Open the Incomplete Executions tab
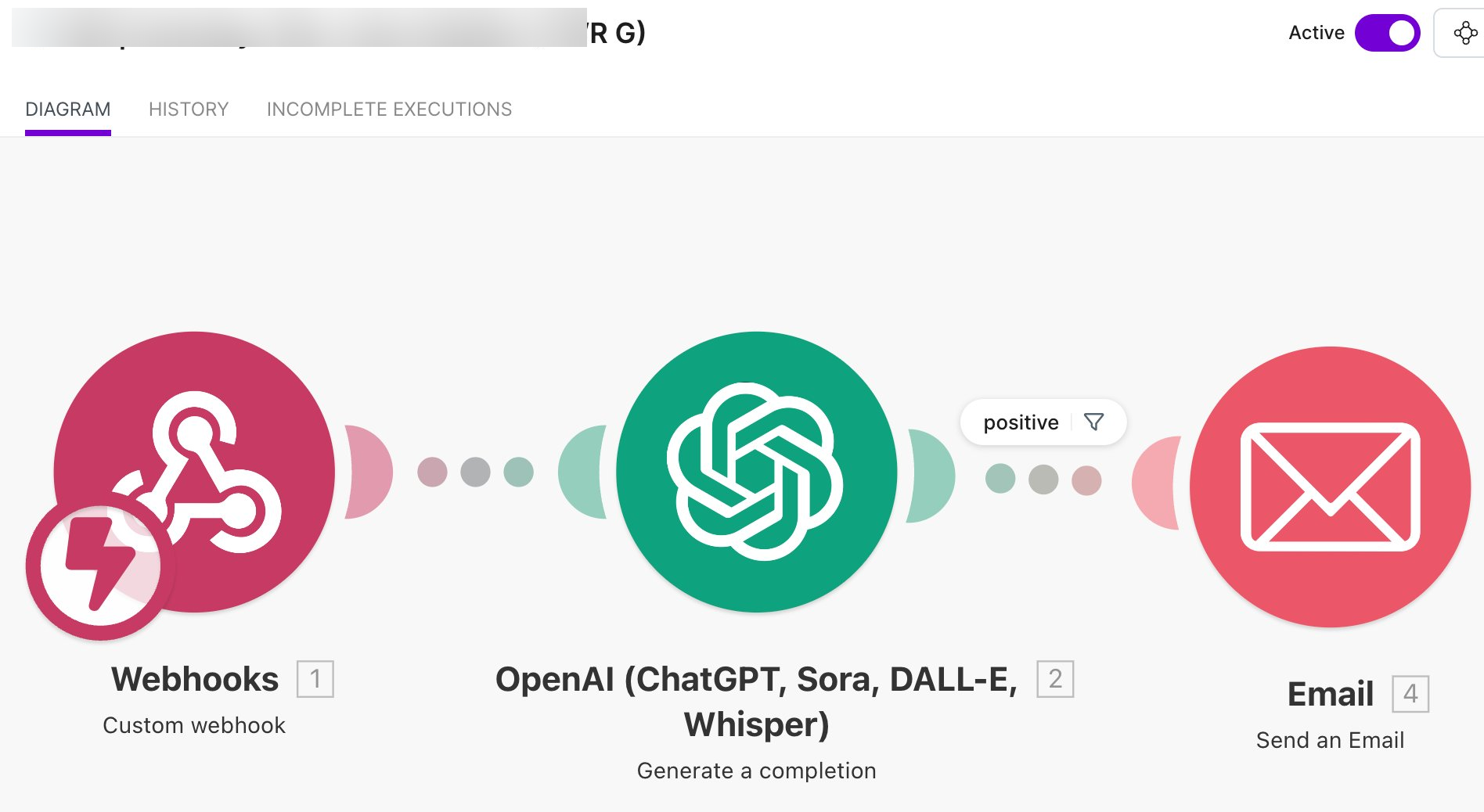This screenshot has height=812, width=1484. coord(389,110)
